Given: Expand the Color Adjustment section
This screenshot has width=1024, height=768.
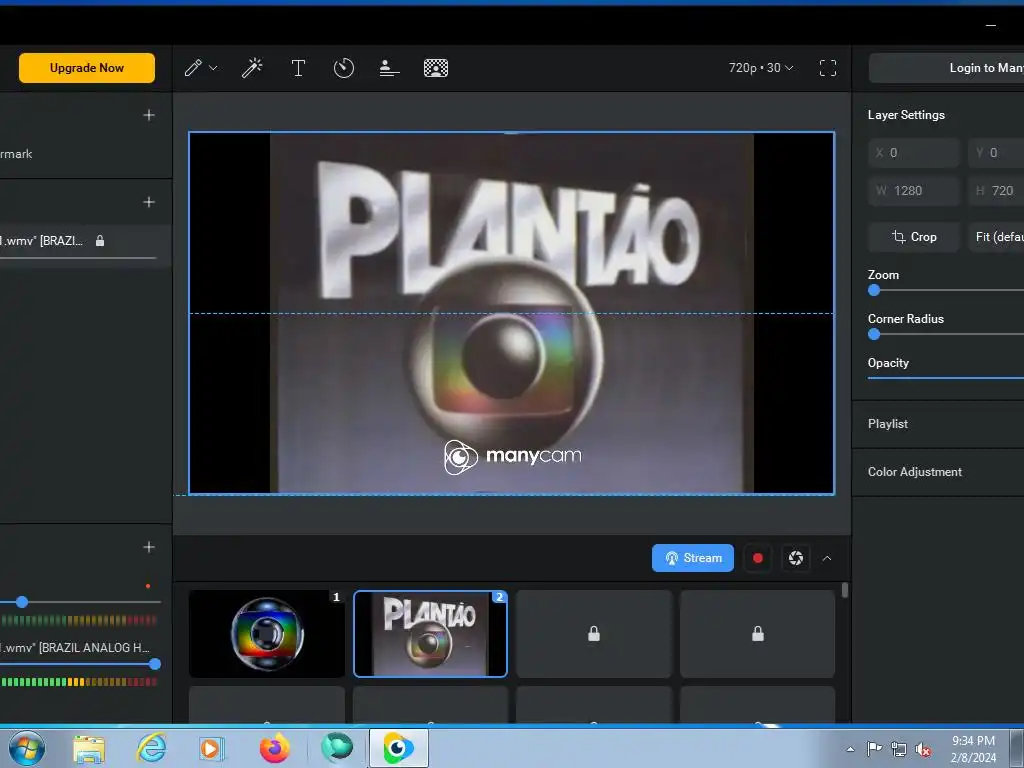Looking at the screenshot, I should [938, 472].
